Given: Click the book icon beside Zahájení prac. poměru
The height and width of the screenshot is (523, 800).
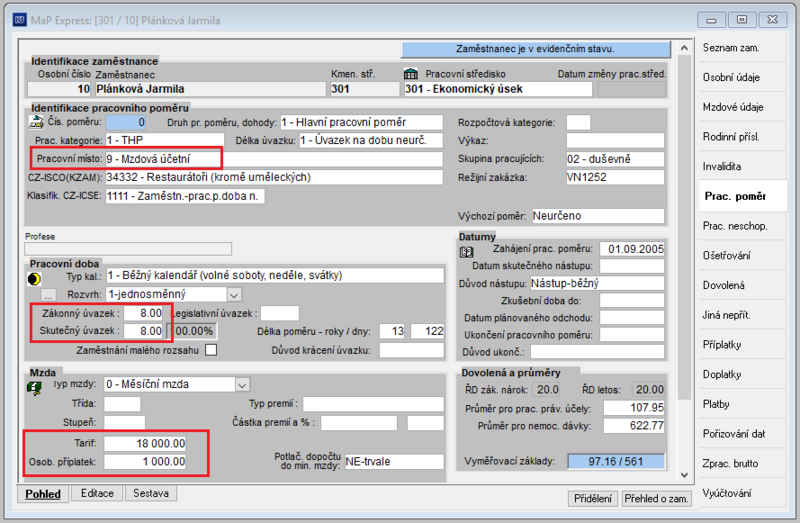Looking at the screenshot, I should click(466, 252).
